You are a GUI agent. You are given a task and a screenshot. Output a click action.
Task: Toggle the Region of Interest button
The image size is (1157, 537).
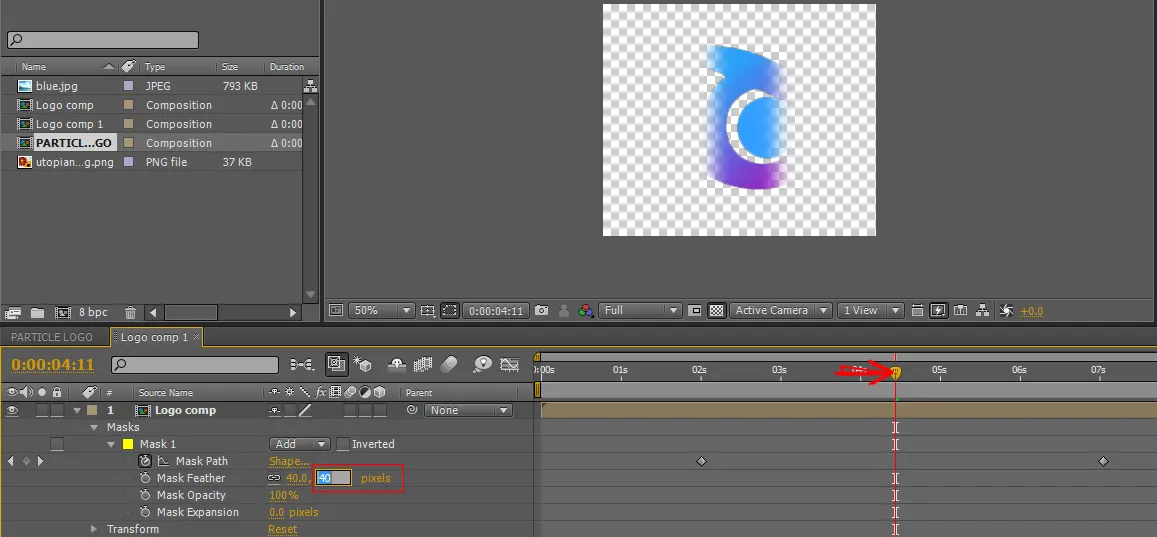click(694, 311)
